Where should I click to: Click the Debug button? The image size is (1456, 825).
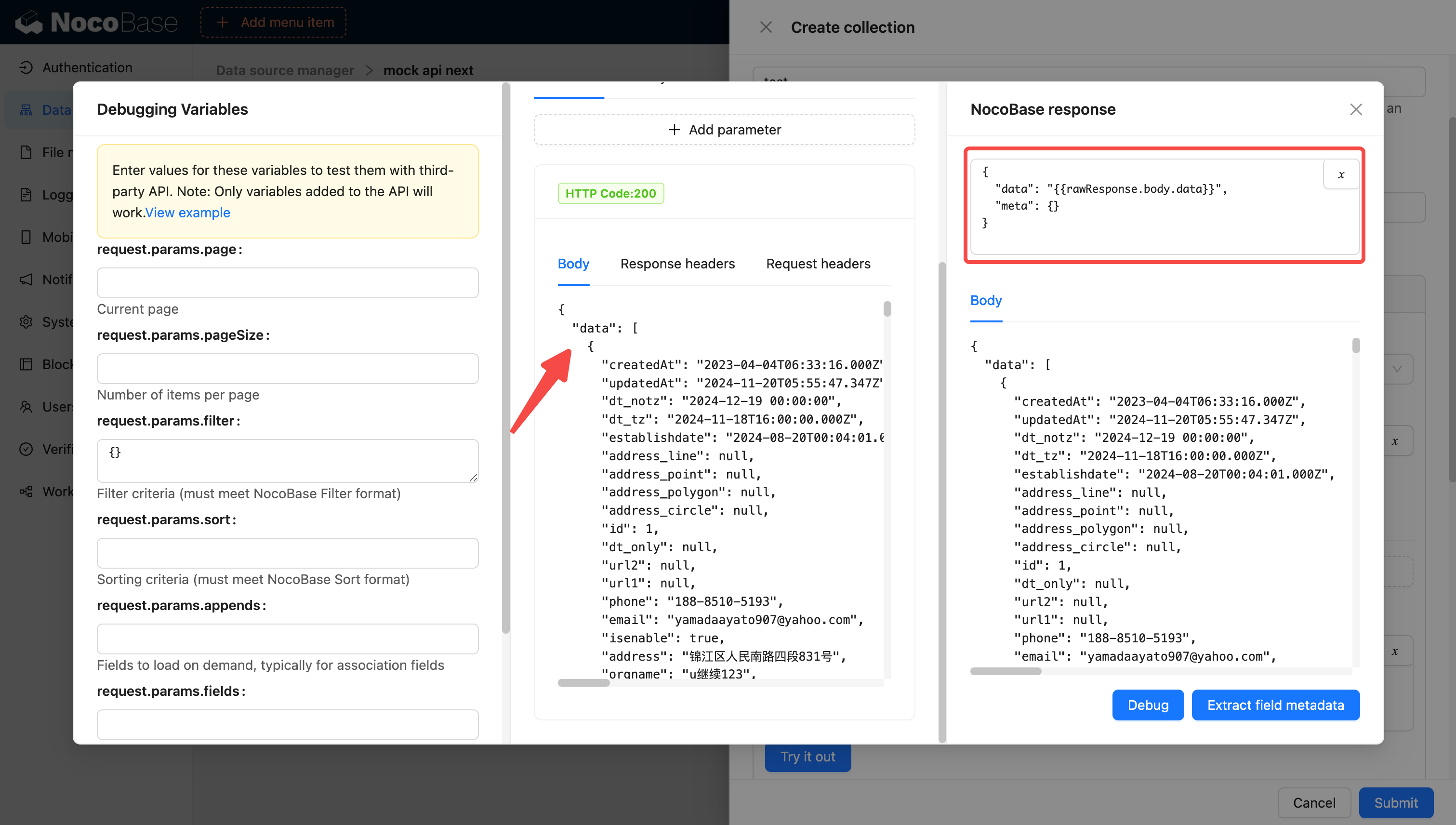point(1147,705)
